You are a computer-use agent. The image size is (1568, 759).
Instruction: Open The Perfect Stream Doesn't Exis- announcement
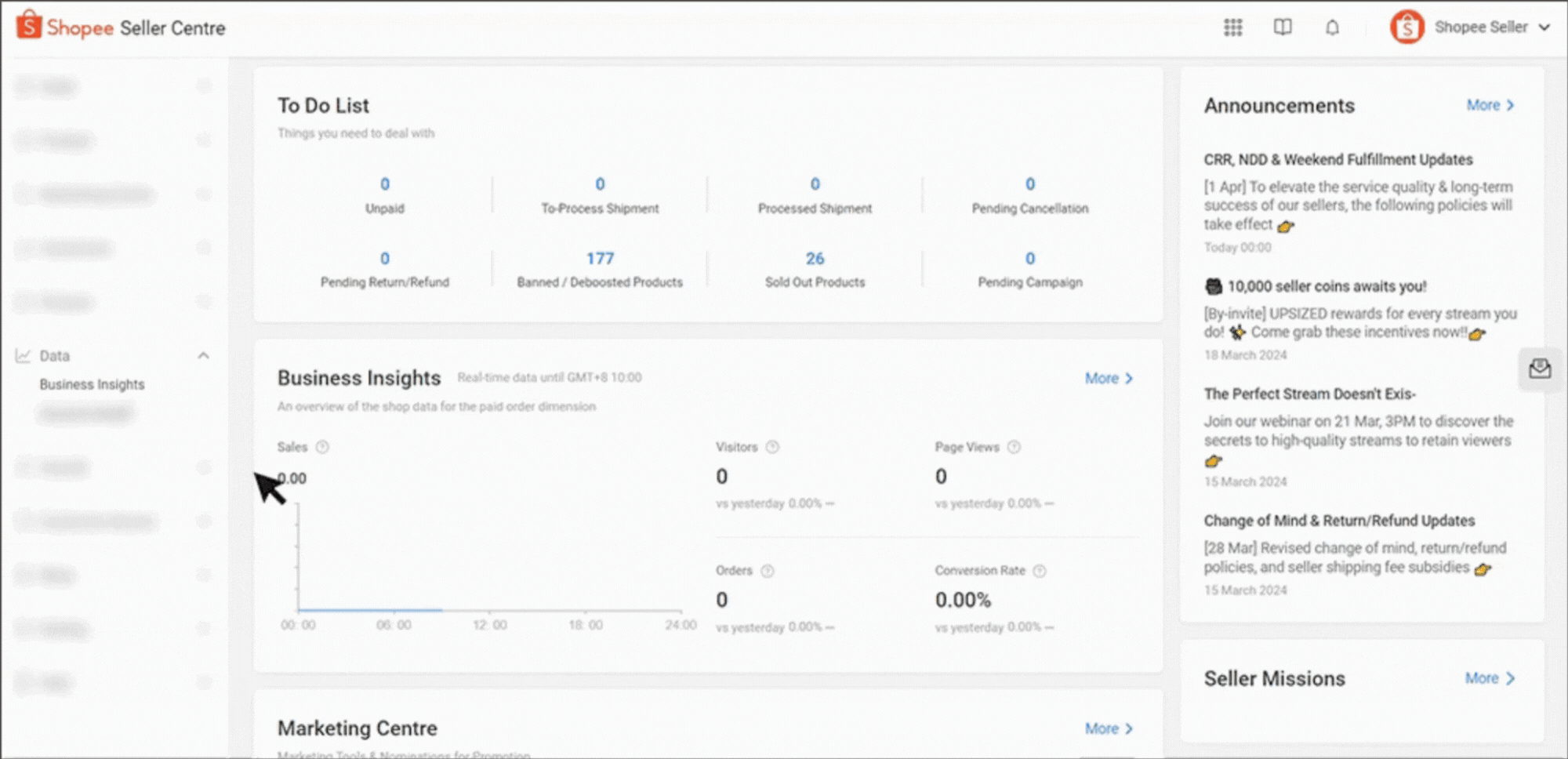(1310, 394)
